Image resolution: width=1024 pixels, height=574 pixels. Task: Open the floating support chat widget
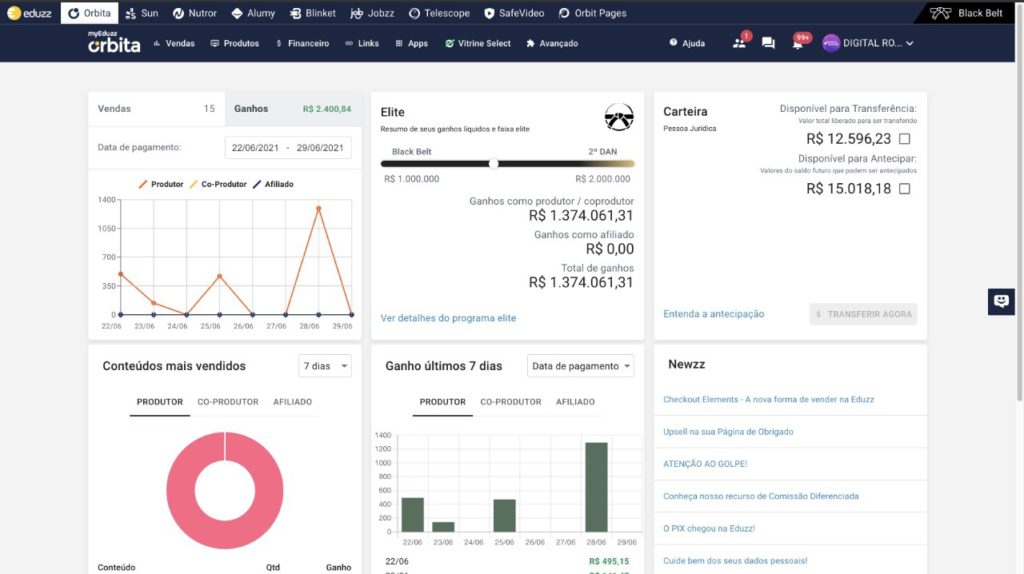pyautogui.click(x=1001, y=302)
